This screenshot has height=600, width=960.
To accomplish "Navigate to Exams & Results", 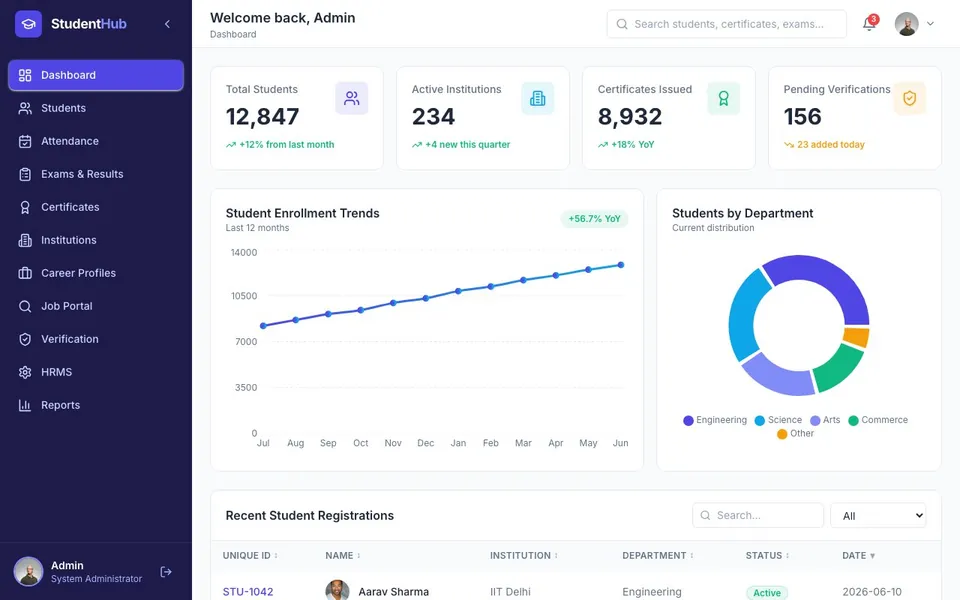I will (96, 174).
